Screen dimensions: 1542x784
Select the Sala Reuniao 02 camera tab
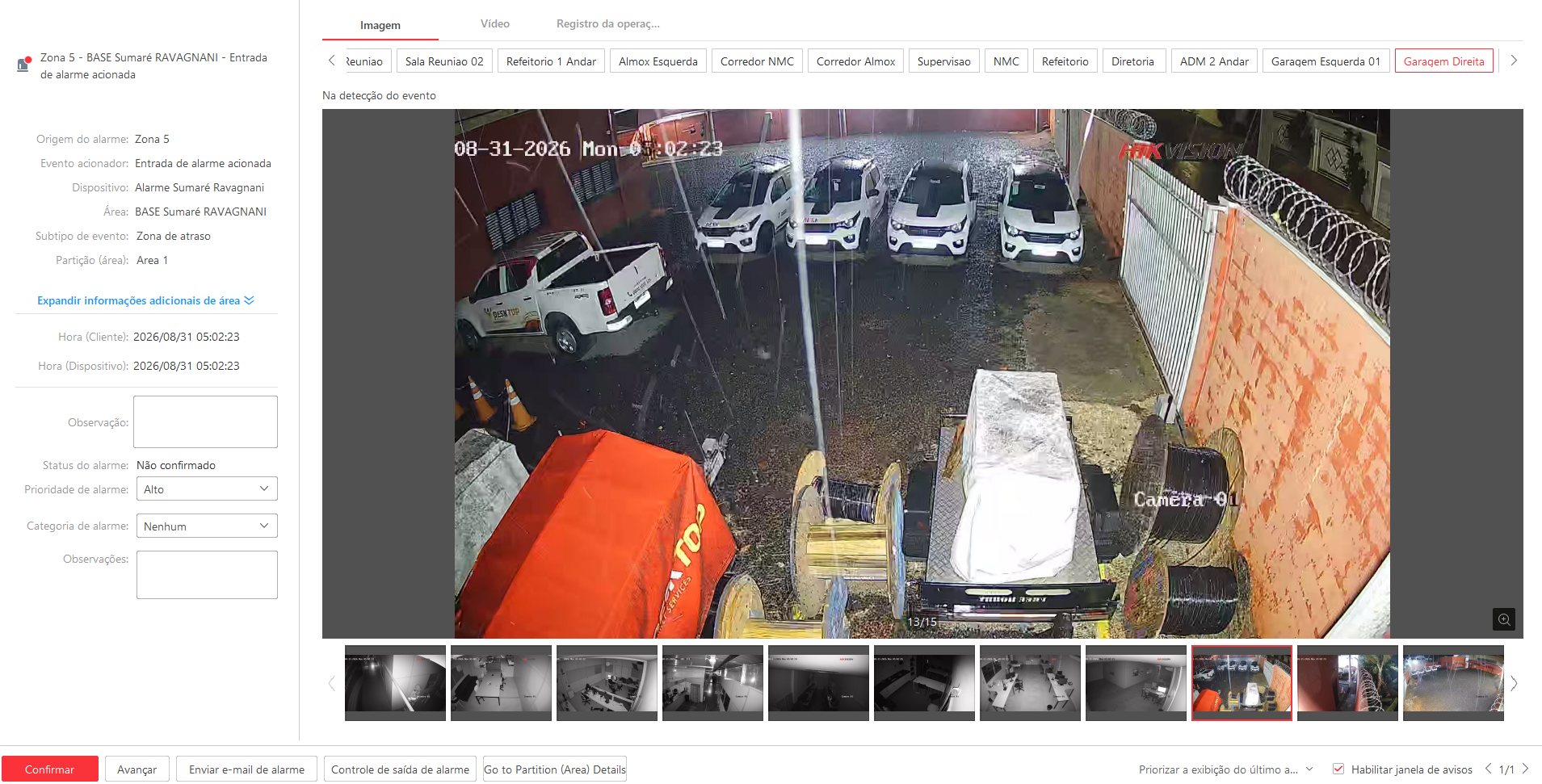click(x=444, y=61)
